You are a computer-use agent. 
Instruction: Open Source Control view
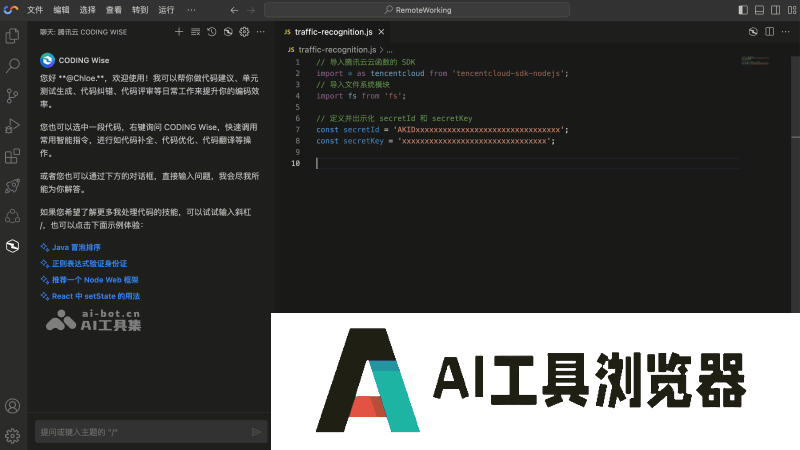12,95
